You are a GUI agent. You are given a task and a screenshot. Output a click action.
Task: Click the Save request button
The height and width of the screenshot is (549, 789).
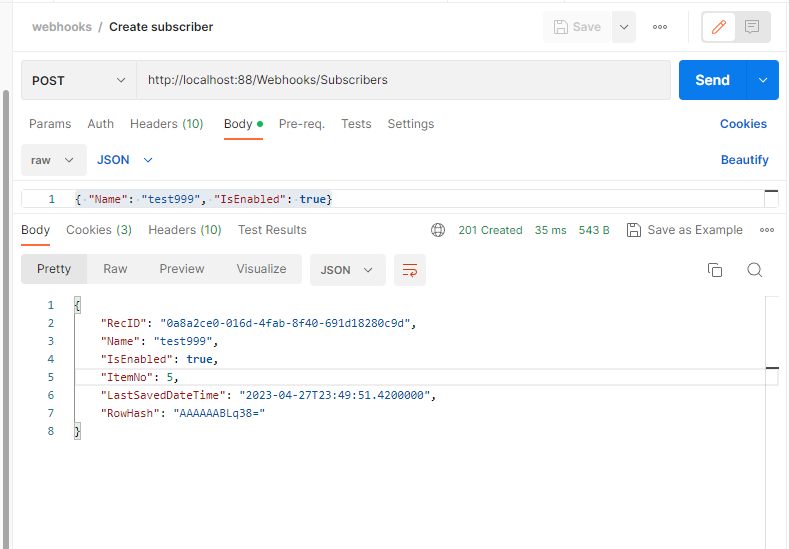click(x=577, y=27)
